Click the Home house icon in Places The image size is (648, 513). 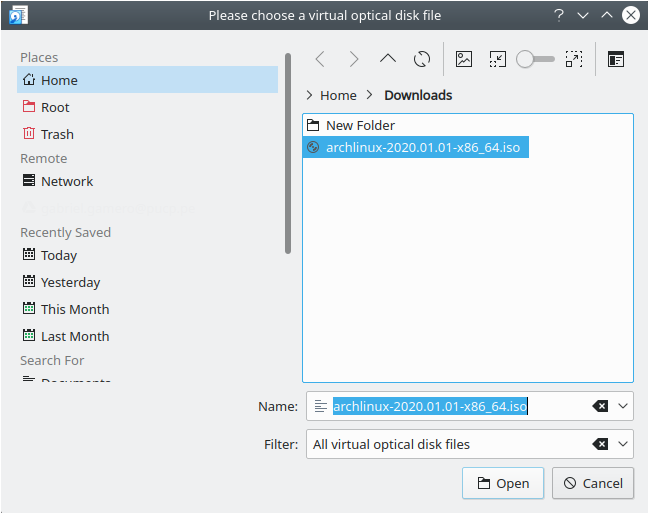29,79
